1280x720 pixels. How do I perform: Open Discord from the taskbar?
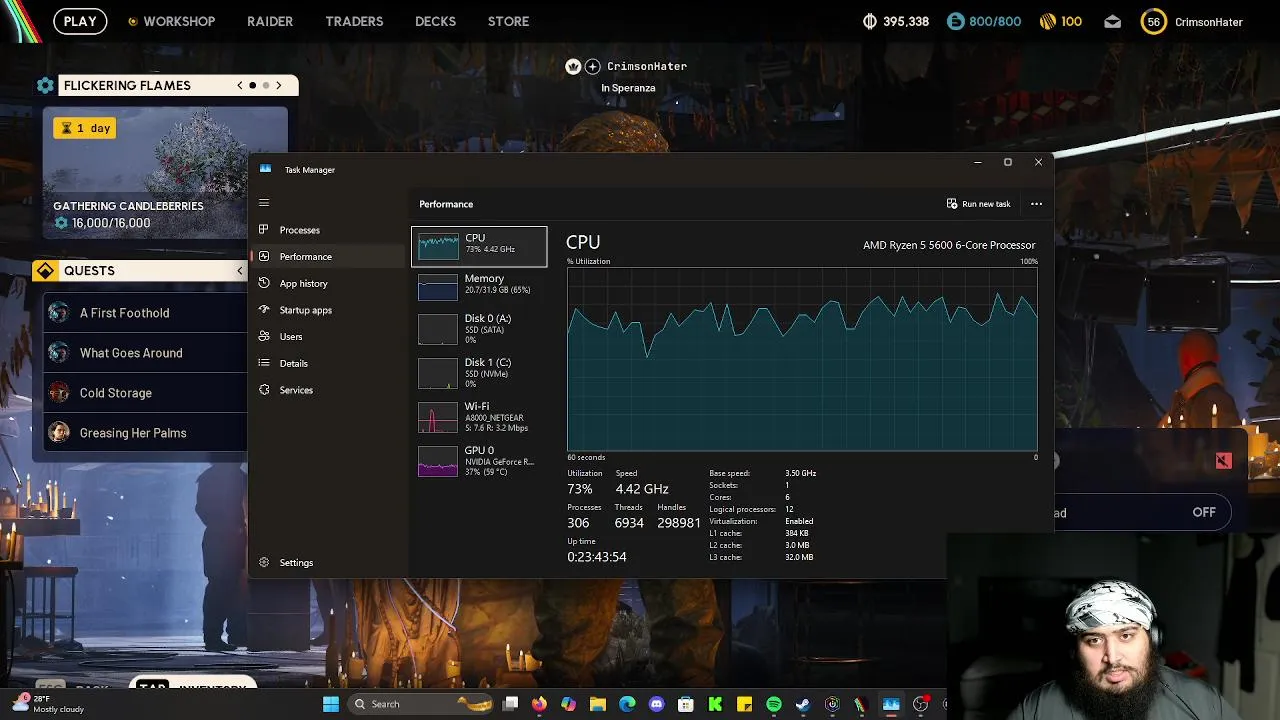[656, 704]
